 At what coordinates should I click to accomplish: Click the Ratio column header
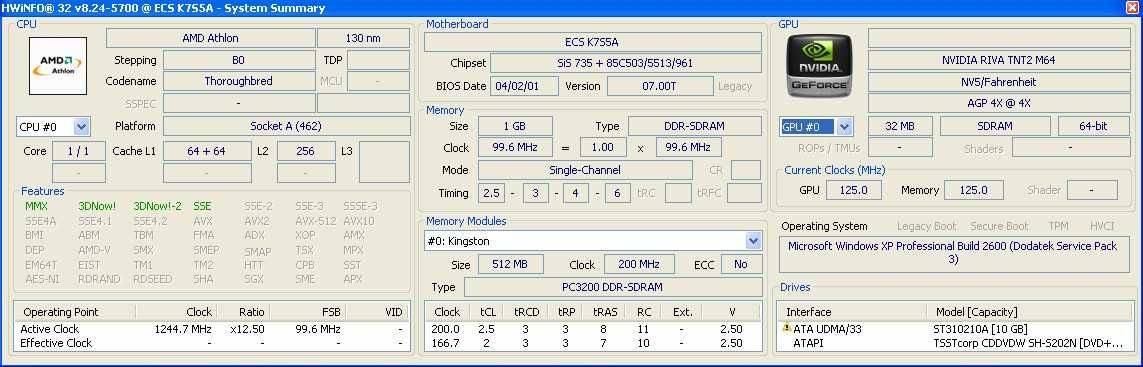(x=242, y=312)
